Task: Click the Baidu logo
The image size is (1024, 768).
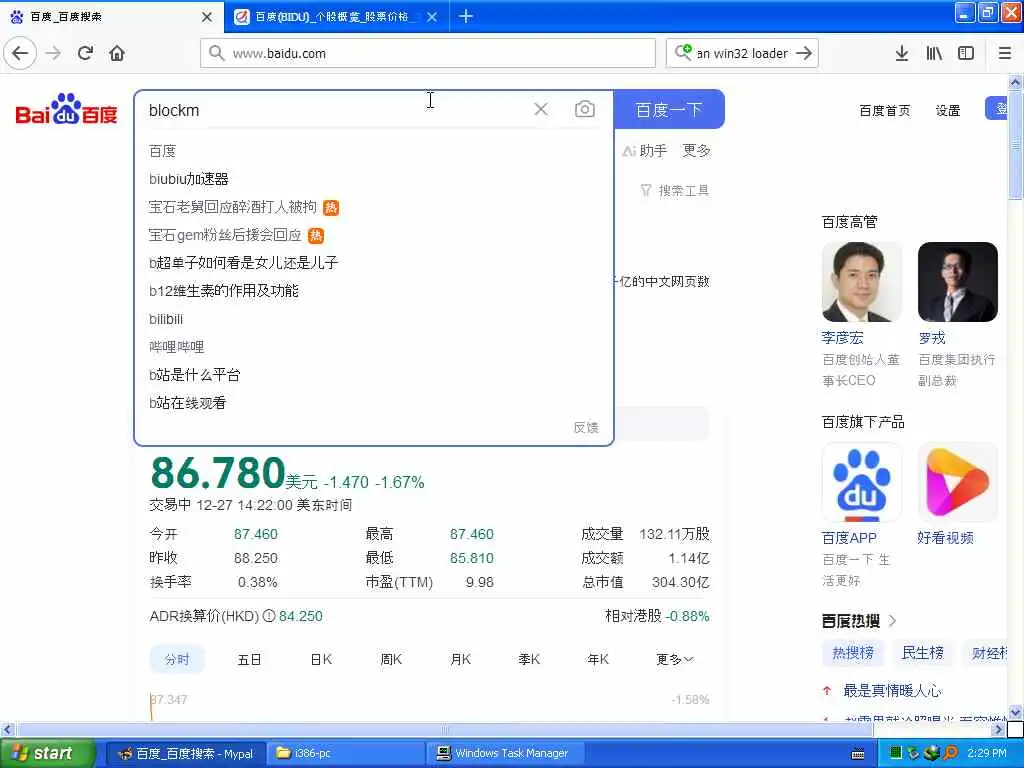Action: (x=66, y=109)
